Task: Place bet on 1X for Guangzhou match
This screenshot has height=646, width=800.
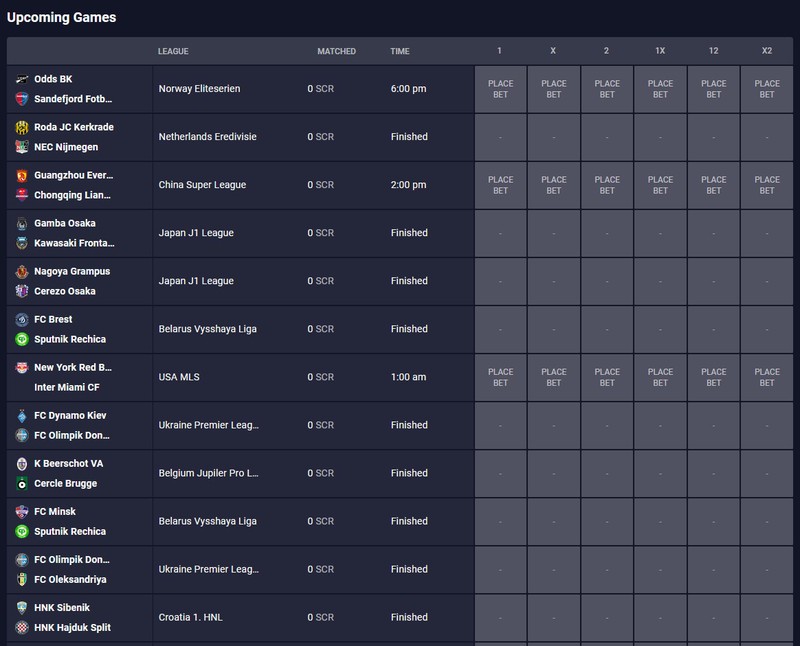Action: click(660, 185)
